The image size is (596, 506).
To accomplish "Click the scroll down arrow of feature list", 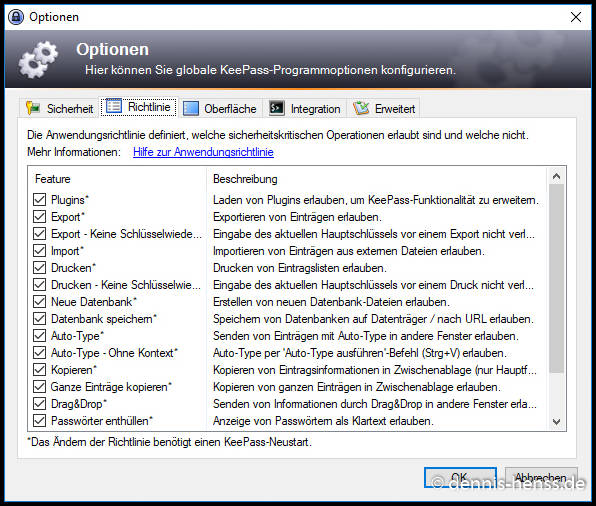I will coord(556,422).
